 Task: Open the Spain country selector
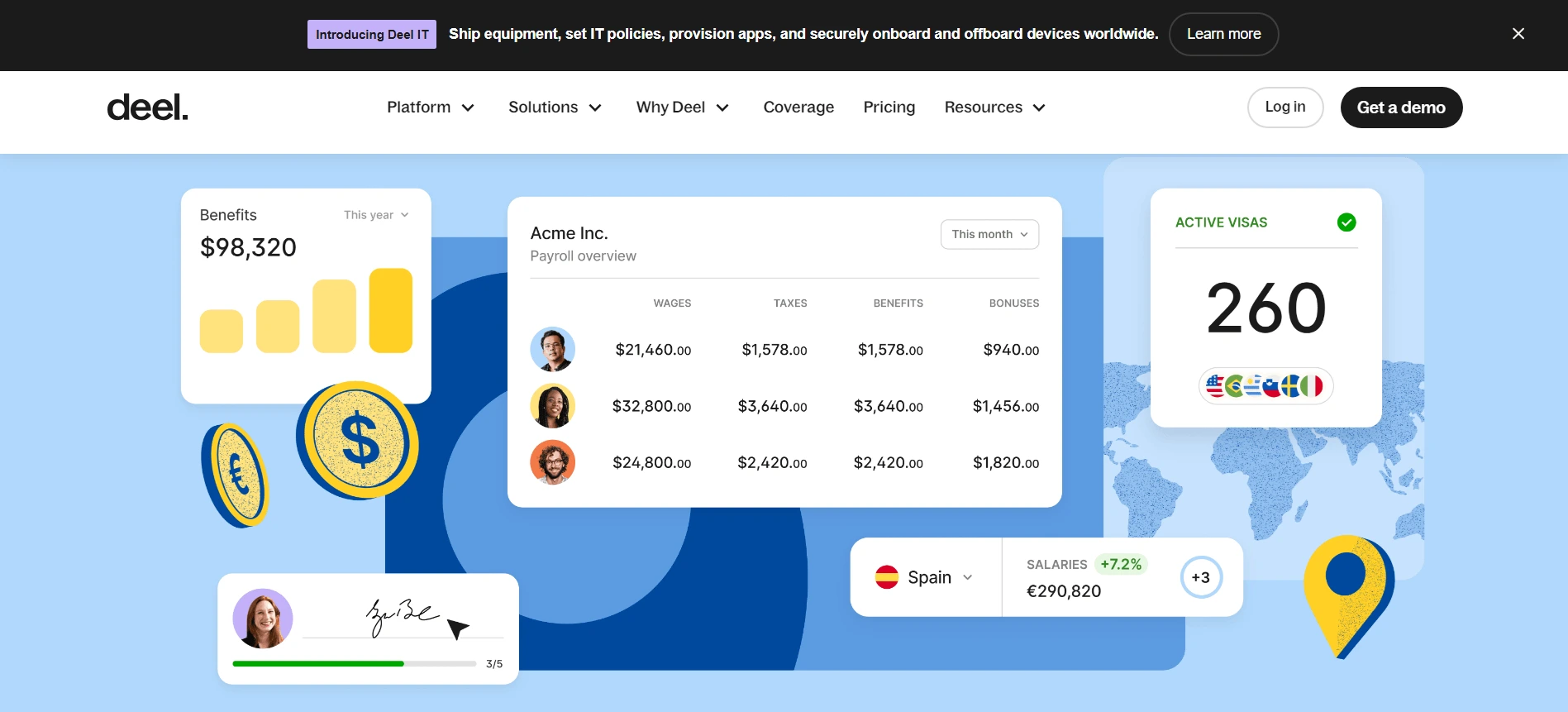pos(924,577)
